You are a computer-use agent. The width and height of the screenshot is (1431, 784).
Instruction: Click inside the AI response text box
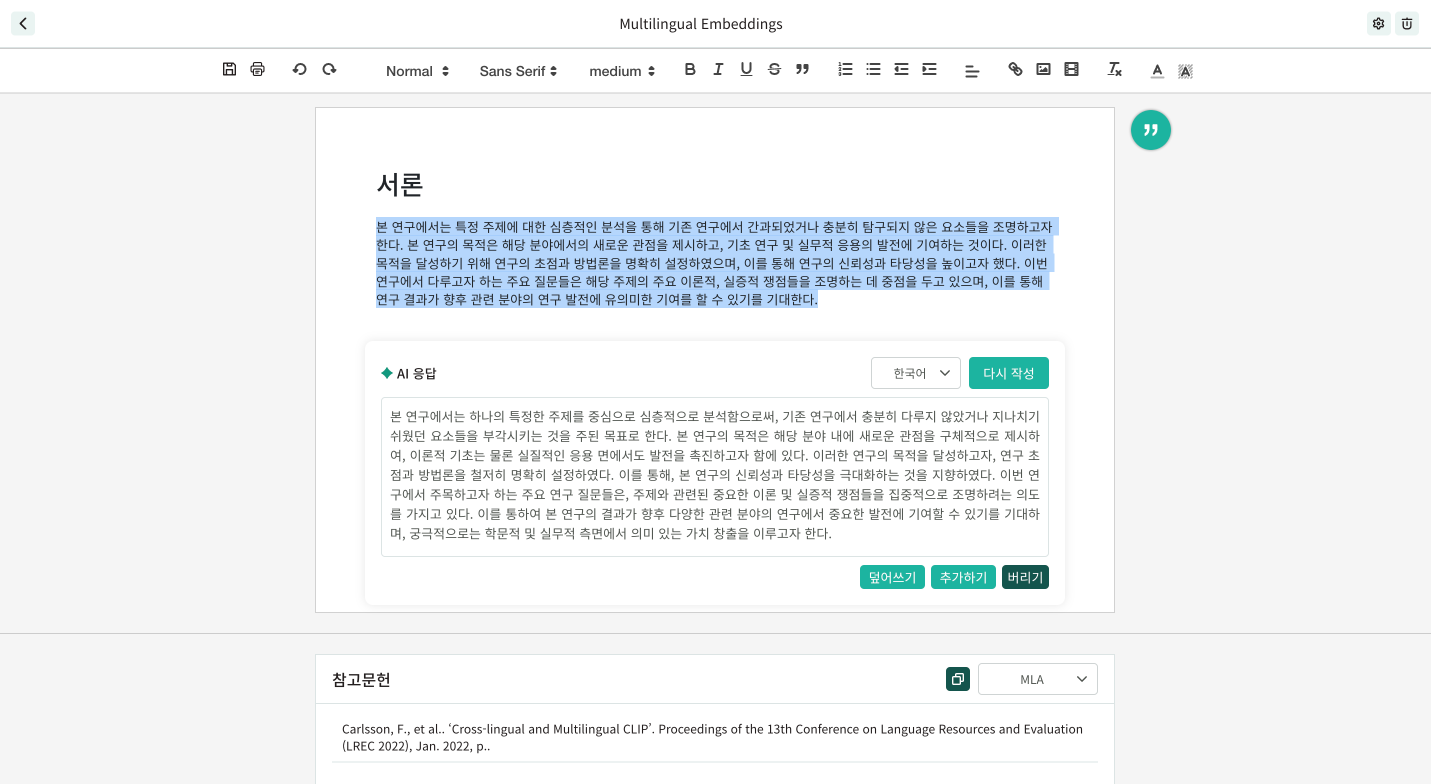coord(715,477)
